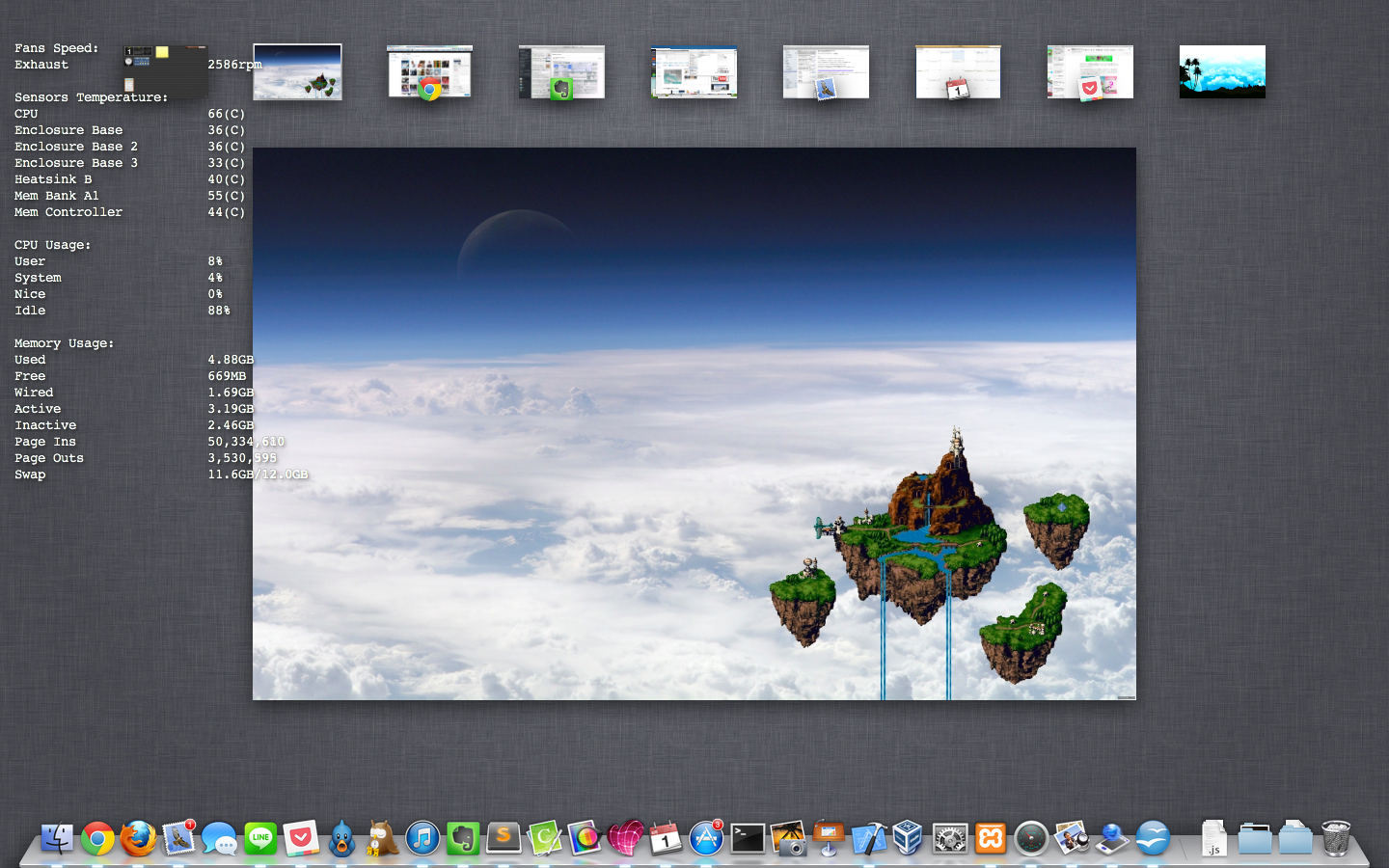Open the globe and phone simulator icon

(1112, 838)
